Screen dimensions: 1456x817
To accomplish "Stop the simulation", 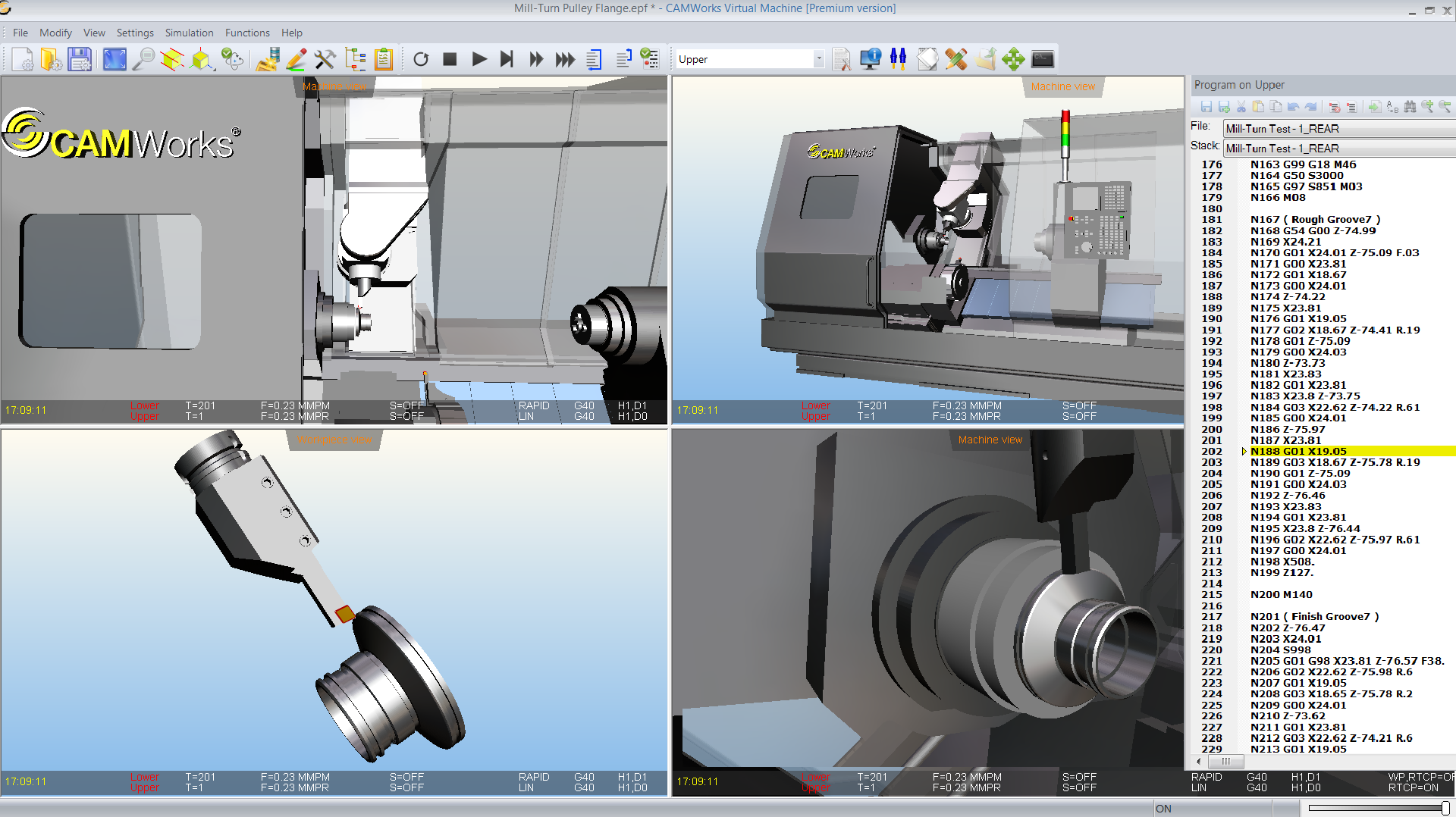I will click(450, 59).
